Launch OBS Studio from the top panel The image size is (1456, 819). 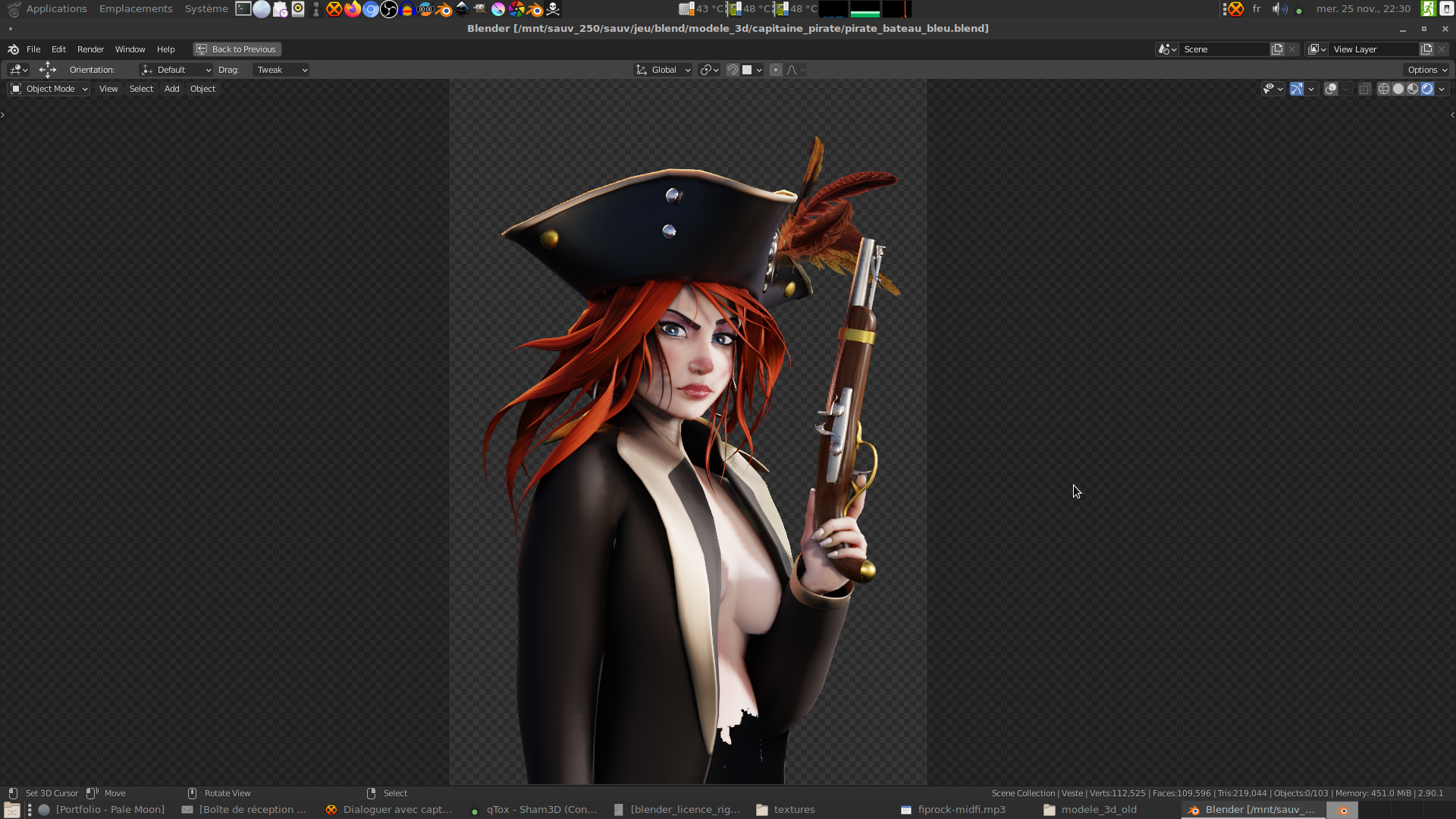pos(389,9)
